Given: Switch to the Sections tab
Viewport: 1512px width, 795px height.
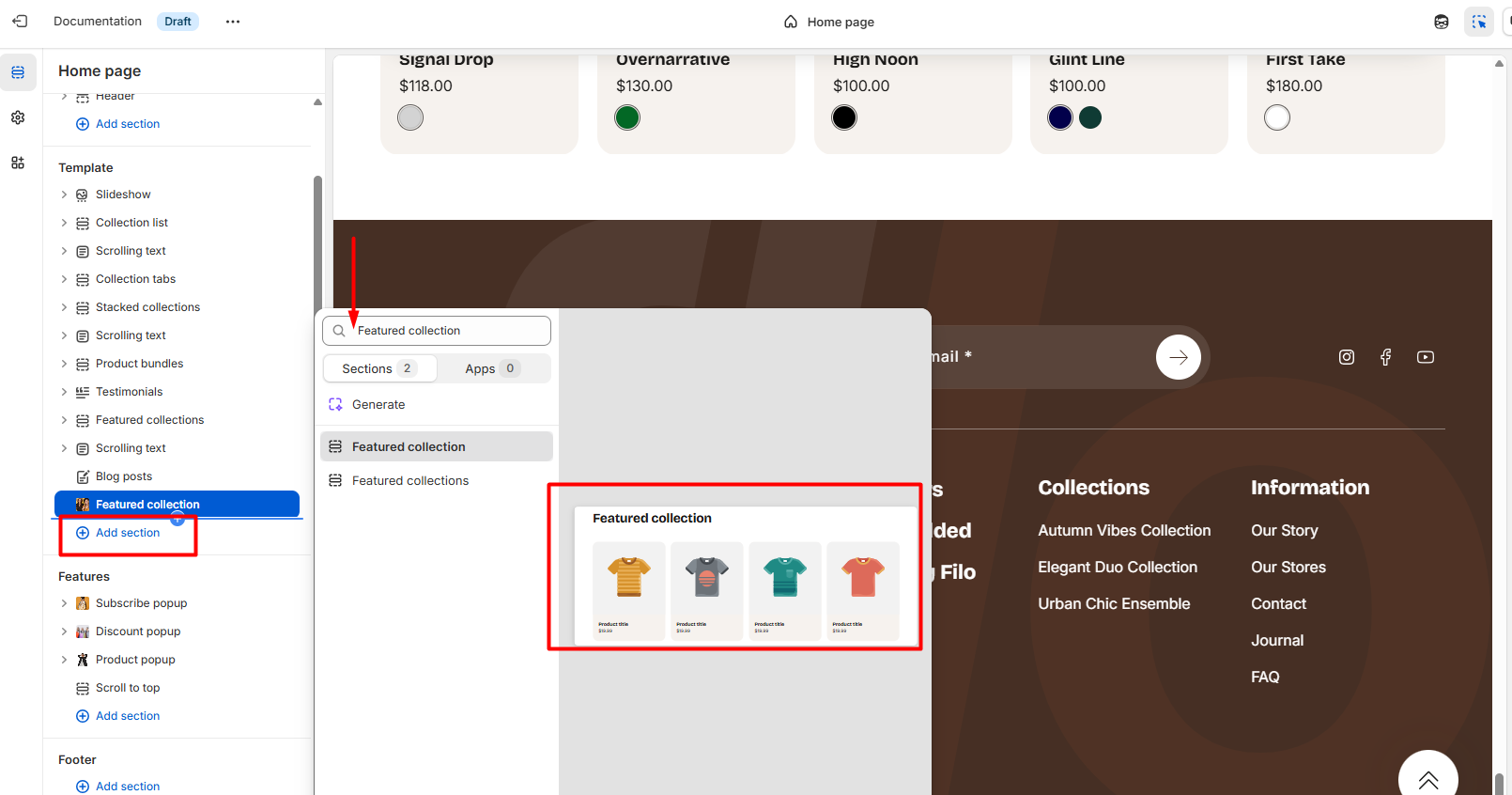Looking at the screenshot, I should [x=380, y=368].
